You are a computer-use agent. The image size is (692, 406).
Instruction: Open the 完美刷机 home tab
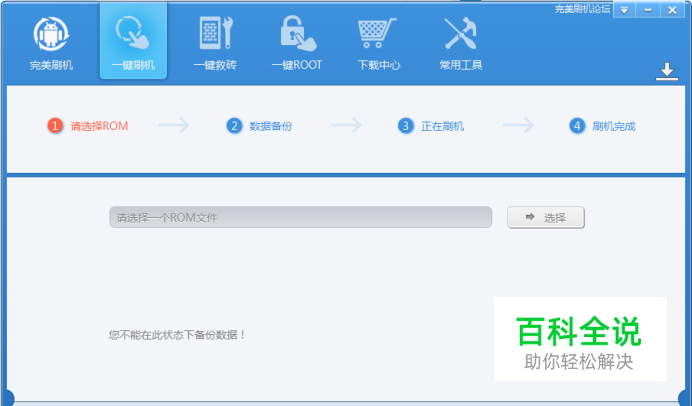[x=51, y=43]
